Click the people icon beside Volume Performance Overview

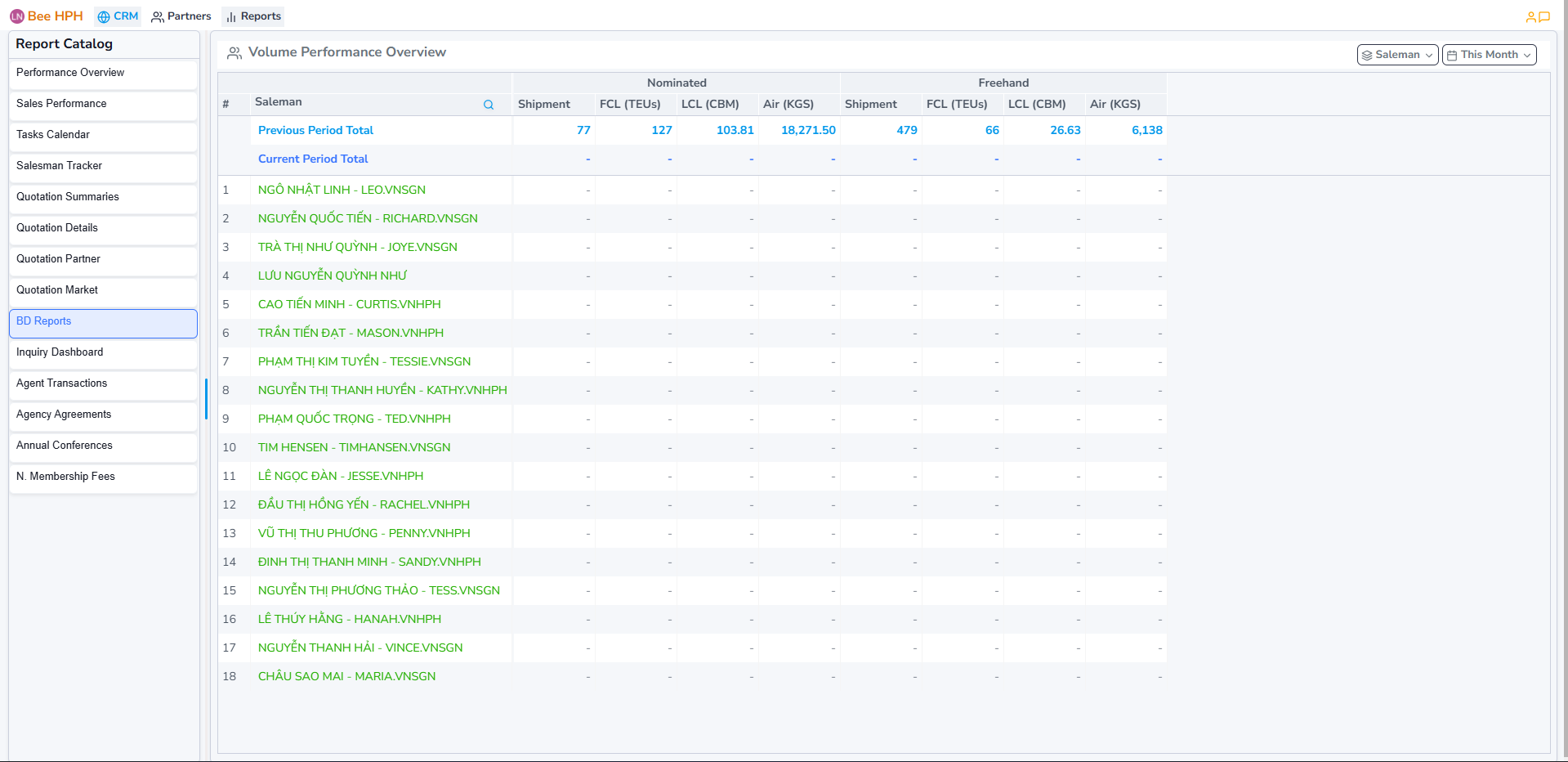click(x=233, y=52)
